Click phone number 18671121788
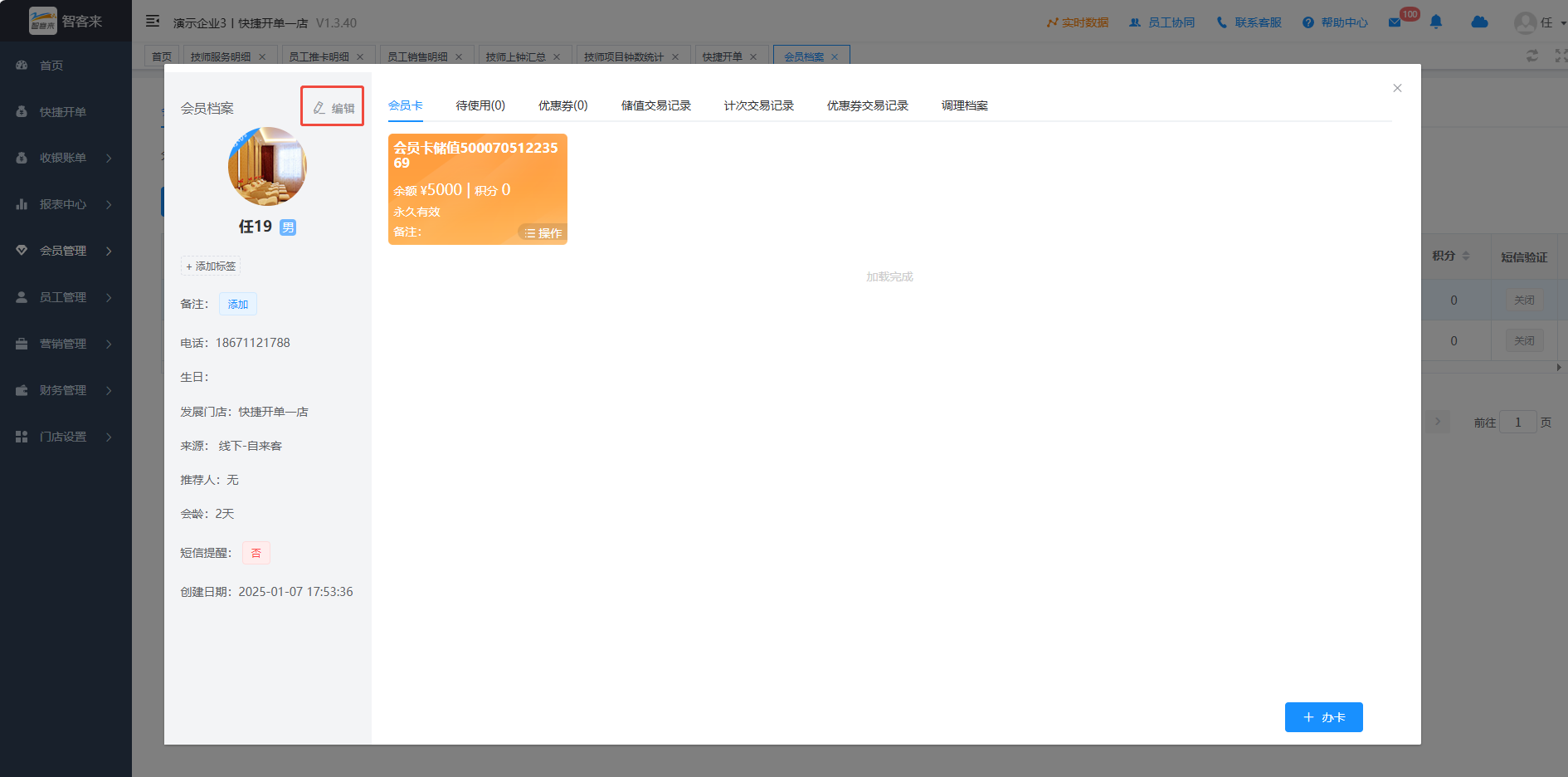Image resolution: width=1568 pixels, height=777 pixels. 253,343
